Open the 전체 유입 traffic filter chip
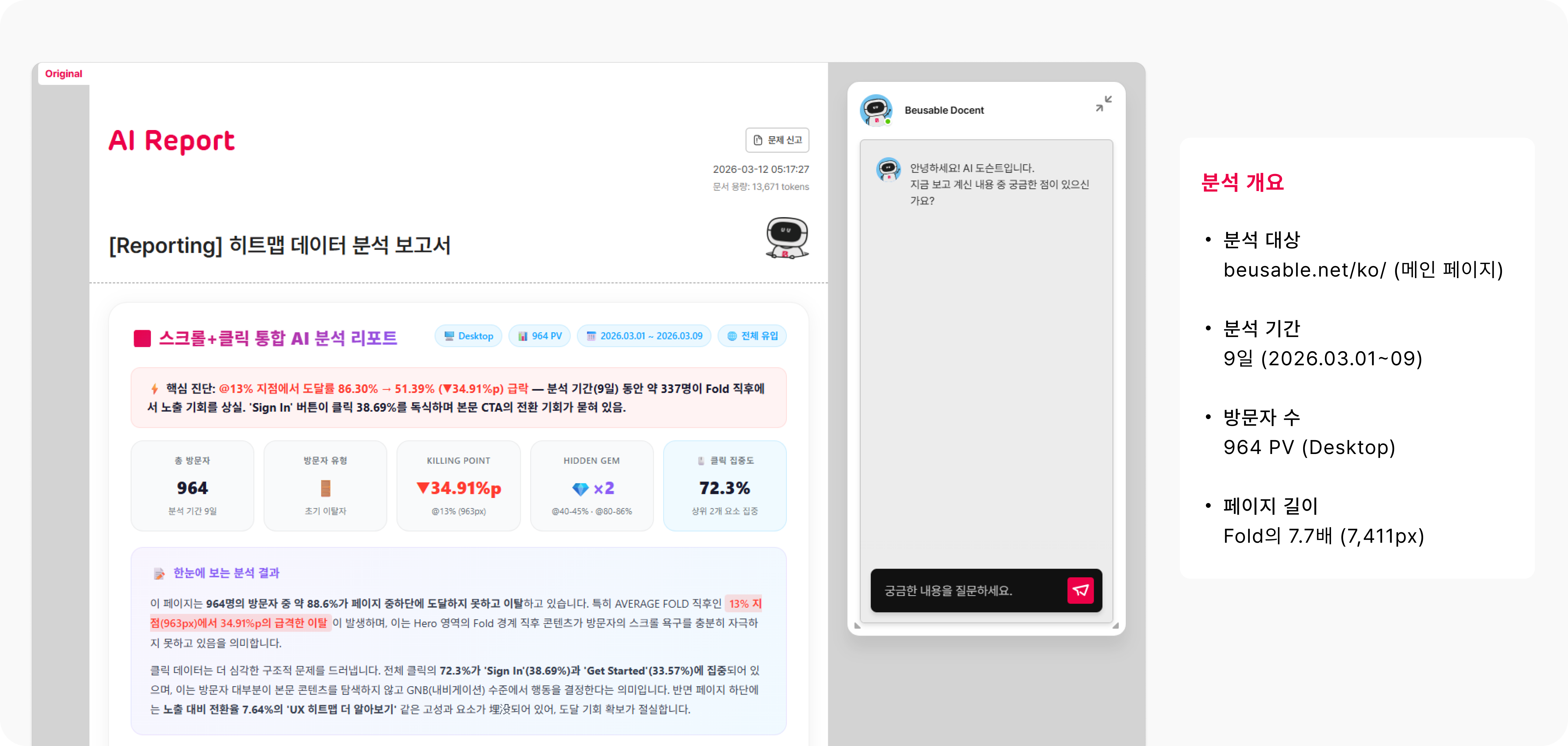 tap(752, 335)
